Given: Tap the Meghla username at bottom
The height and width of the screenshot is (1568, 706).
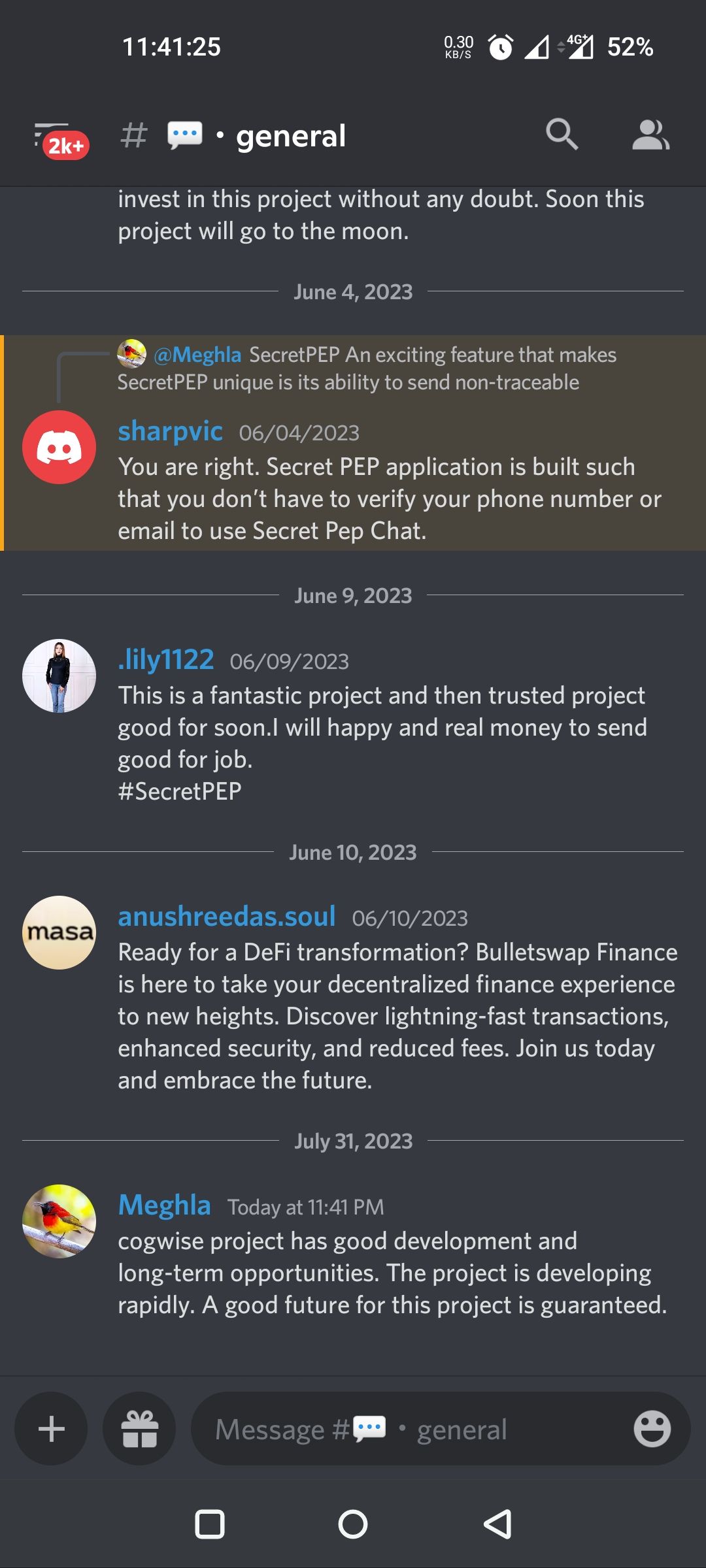Looking at the screenshot, I should (x=164, y=1205).
